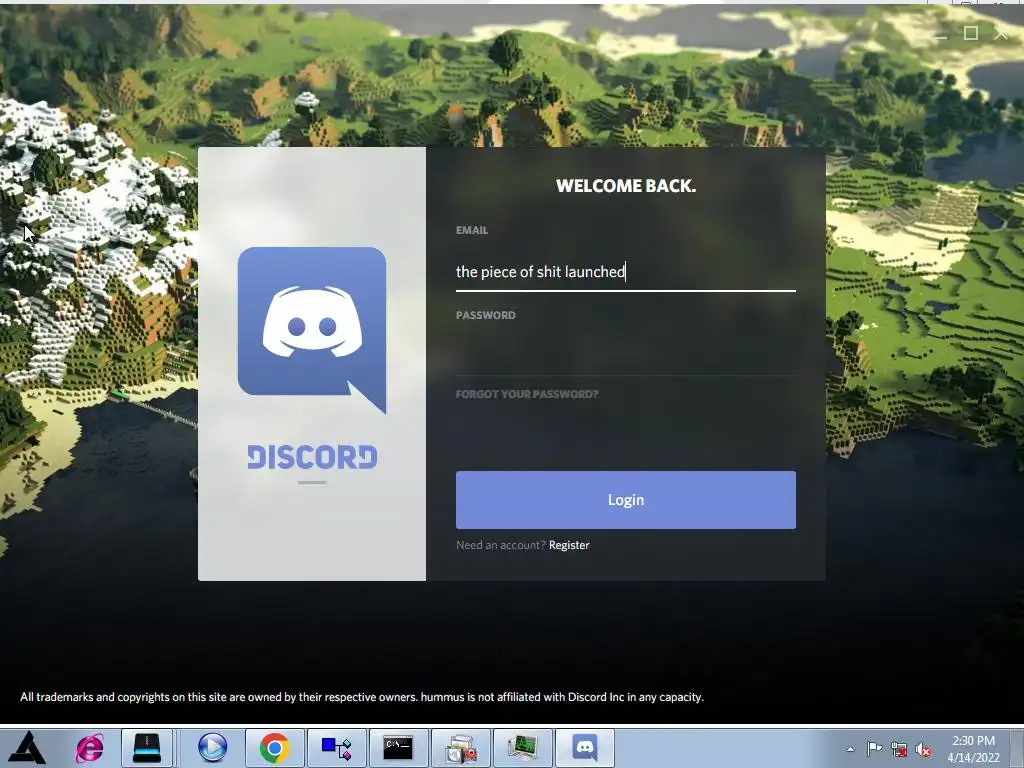This screenshot has width=1024, height=768.
Task: Open the blue drive taskbar icon
Action: (147, 748)
